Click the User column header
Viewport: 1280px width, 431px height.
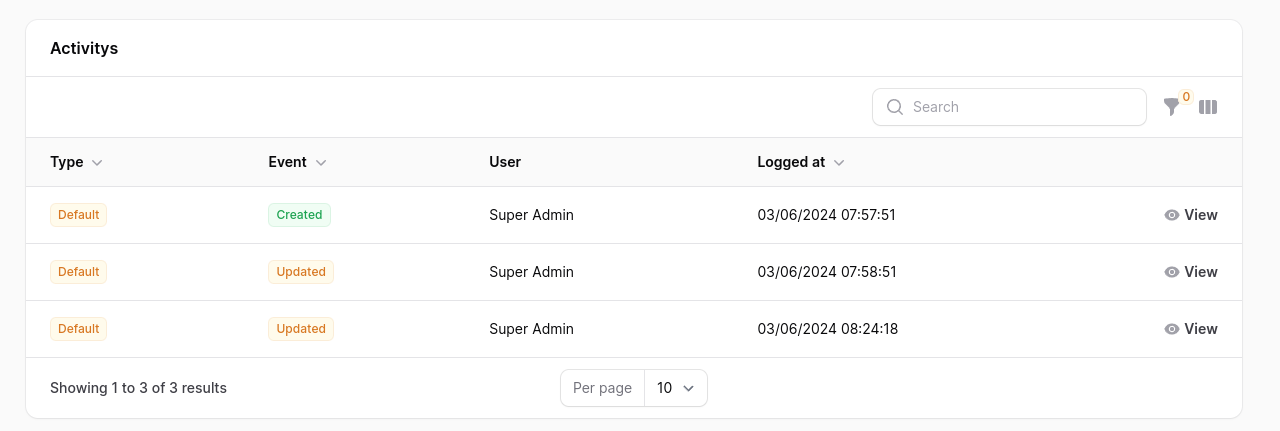[x=505, y=162]
